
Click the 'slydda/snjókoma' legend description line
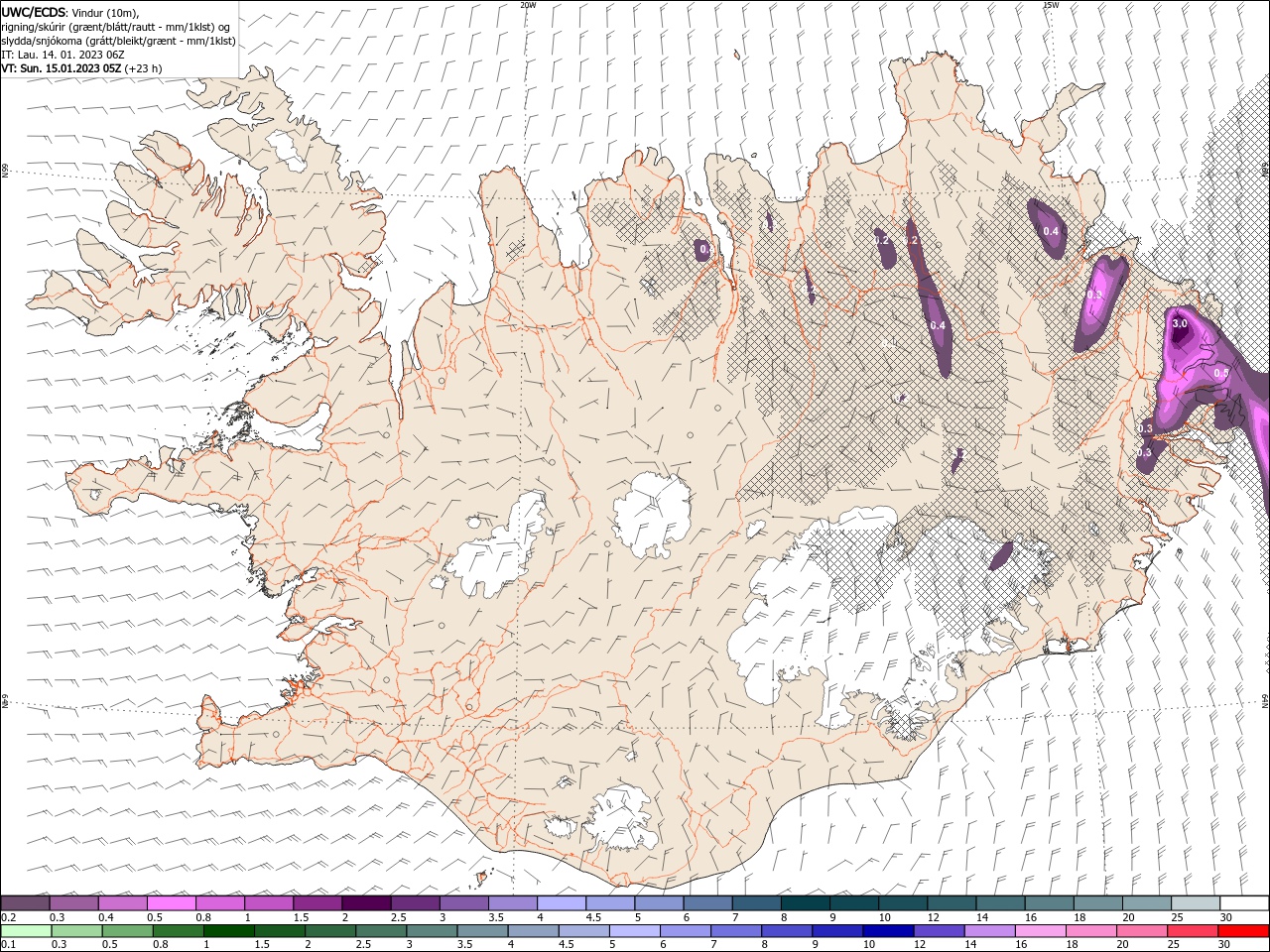coord(118,41)
